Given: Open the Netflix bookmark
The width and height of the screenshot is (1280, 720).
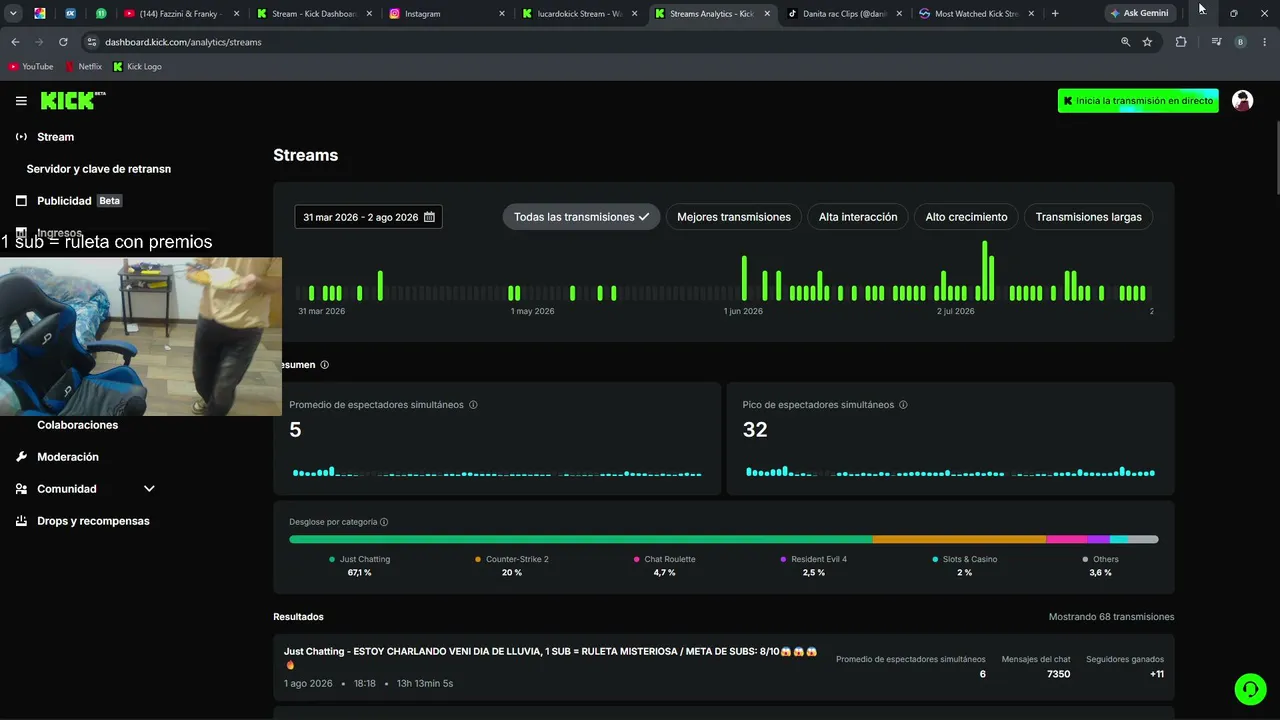Looking at the screenshot, I should pyautogui.click(x=83, y=67).
